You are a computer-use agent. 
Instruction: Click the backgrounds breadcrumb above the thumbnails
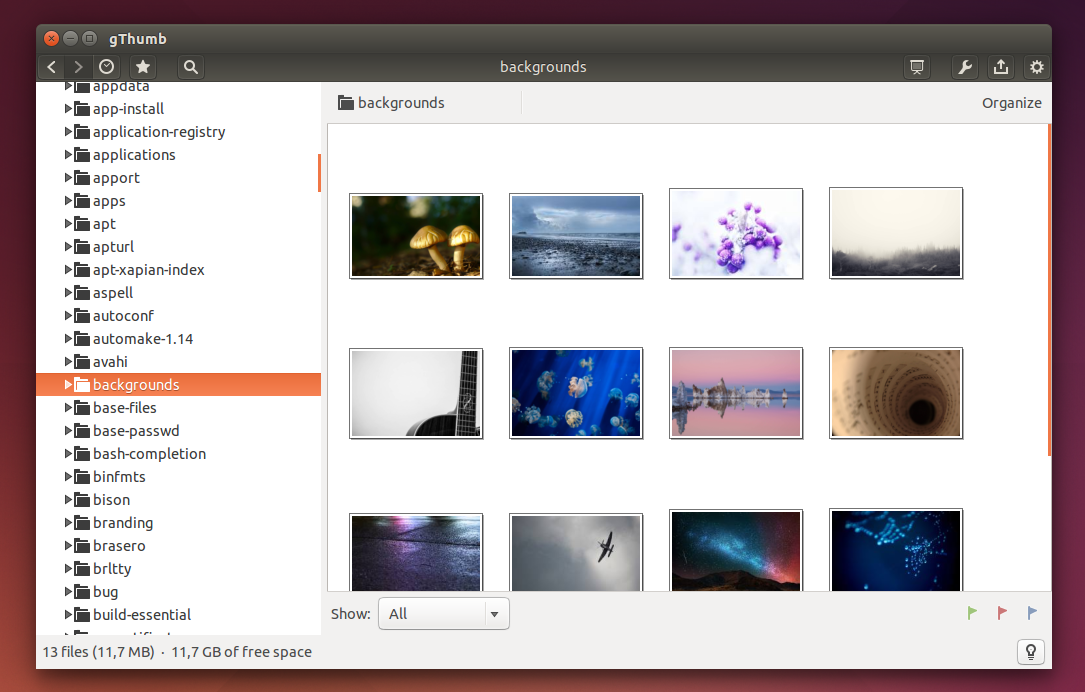click(x=401, y=102)
